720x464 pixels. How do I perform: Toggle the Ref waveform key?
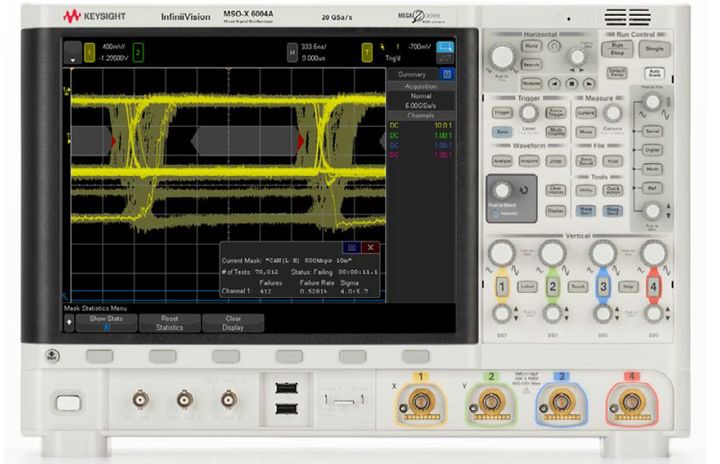[x=652, y=188]
